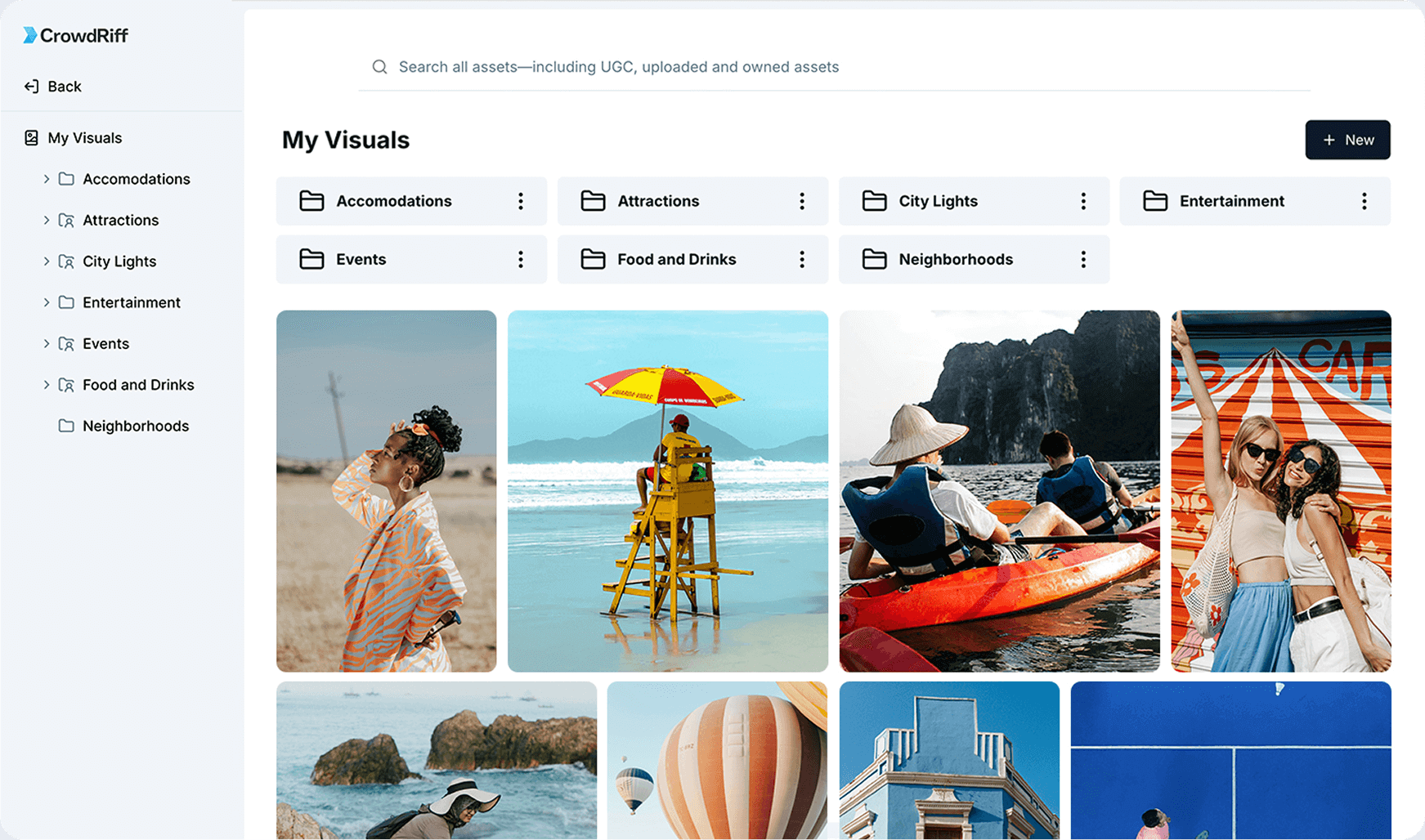Viewport: 1425px width, 840px height.
Task: Open the blue building photo
Action: tap(949, 761)
